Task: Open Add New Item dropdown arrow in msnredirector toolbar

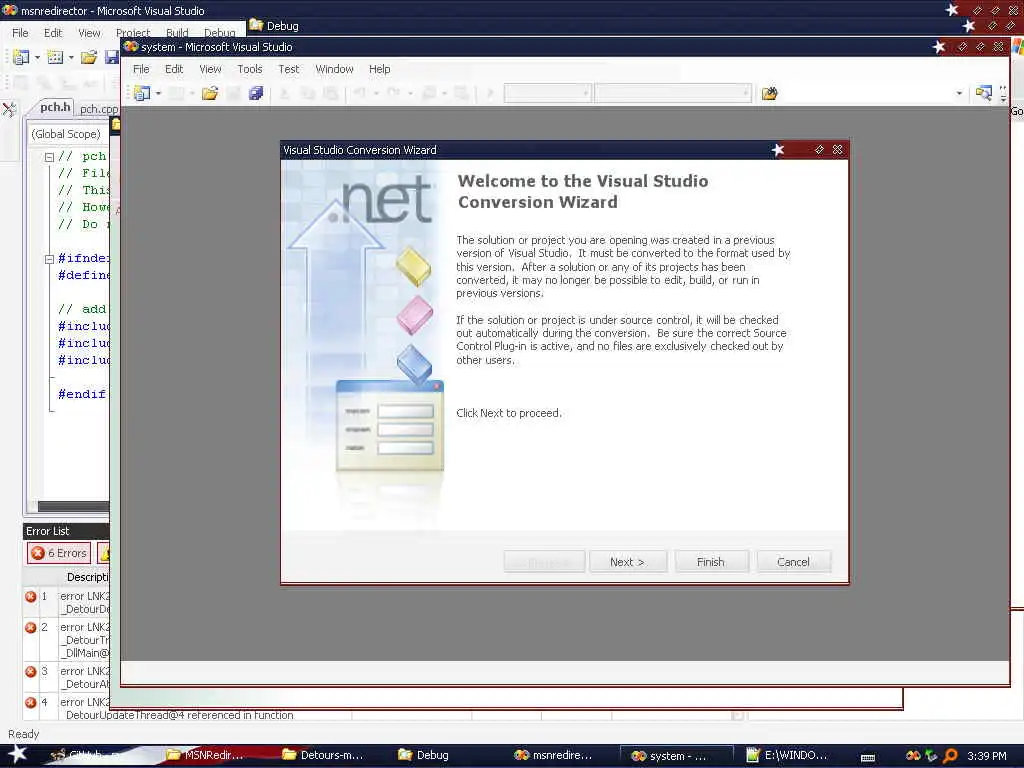Action: pyautogui.click(x=71, y=57)
